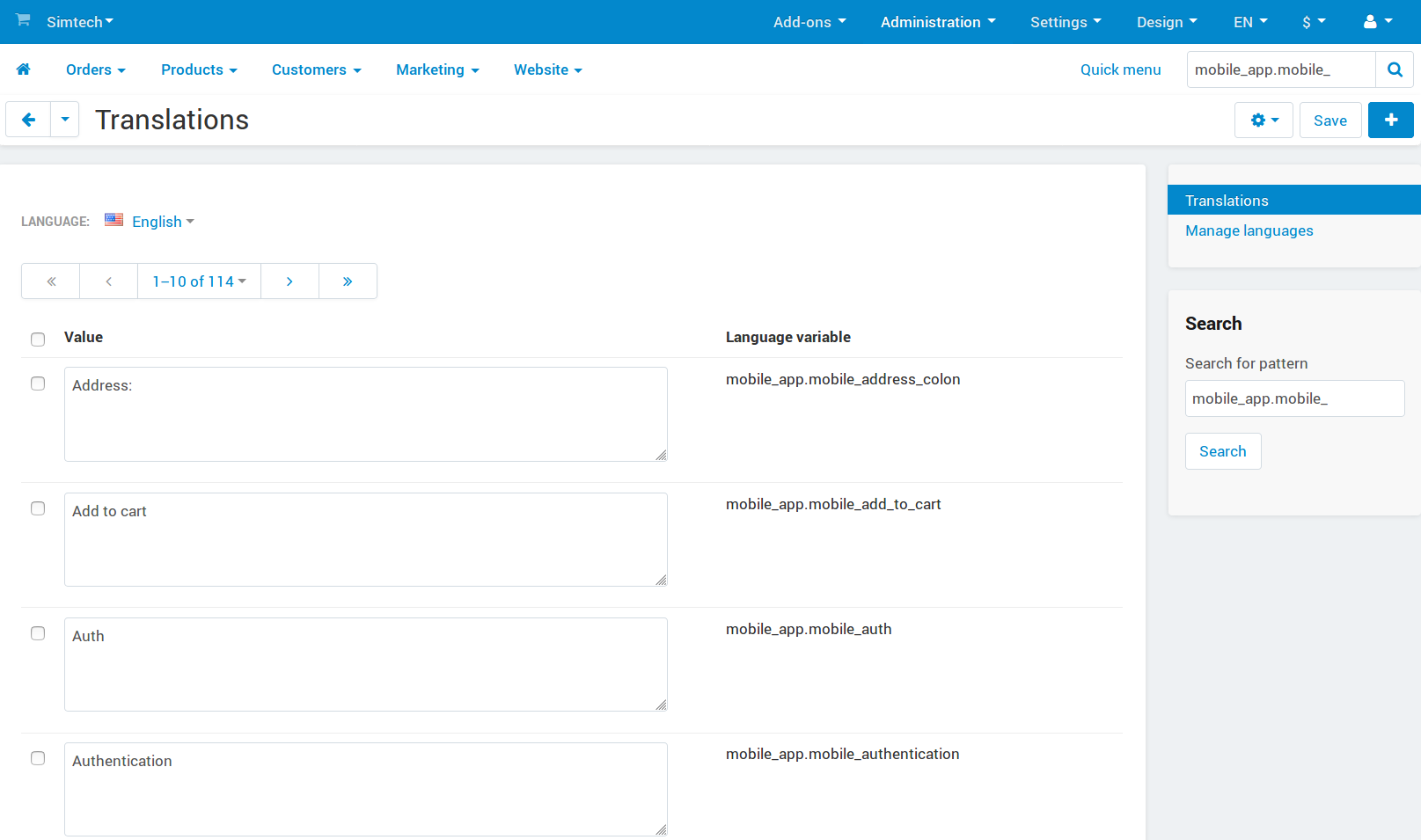Viewport: 1421px width, 840px height.
Task: Click the Search for pattern input field
Action: point(1294,398)
